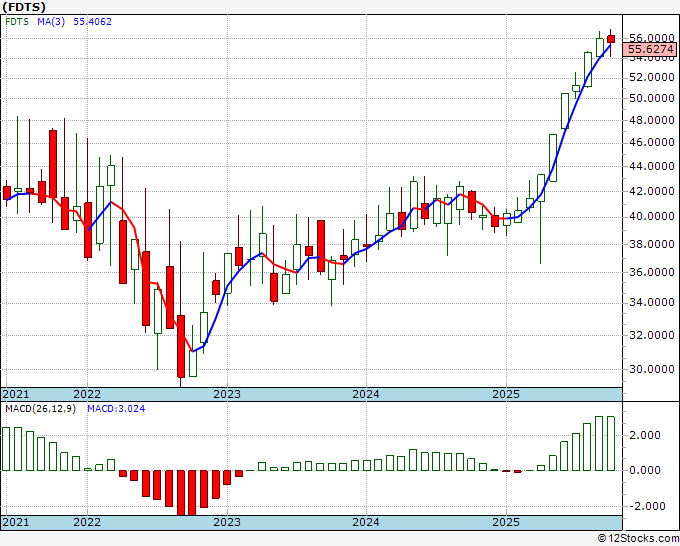This screenshot has height=546, width=680.
Task: Open the 12Stocks.com copyright link
Action: point(638,538)
